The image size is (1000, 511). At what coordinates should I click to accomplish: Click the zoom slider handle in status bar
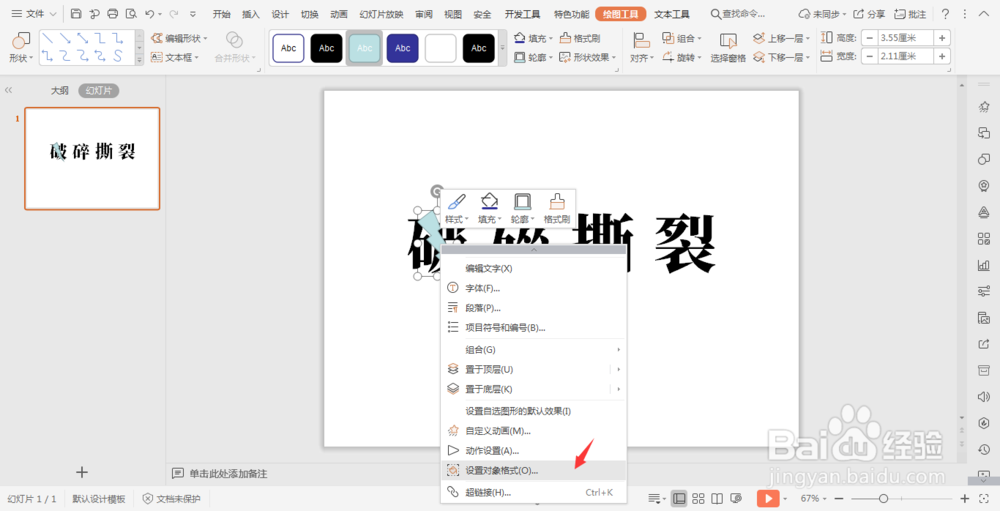coord(883,498)
